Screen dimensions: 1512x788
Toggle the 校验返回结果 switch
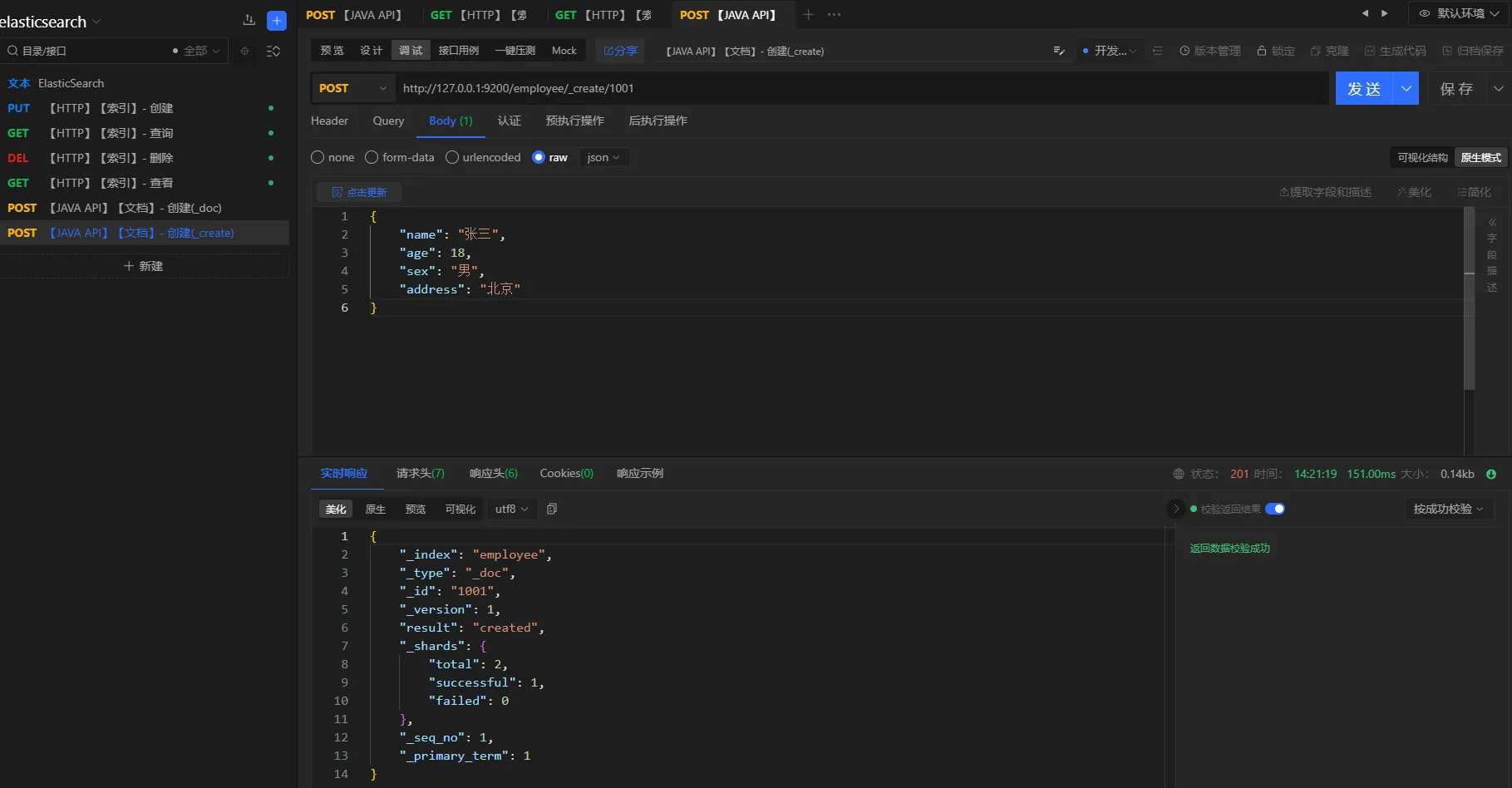pos(1274,509)
